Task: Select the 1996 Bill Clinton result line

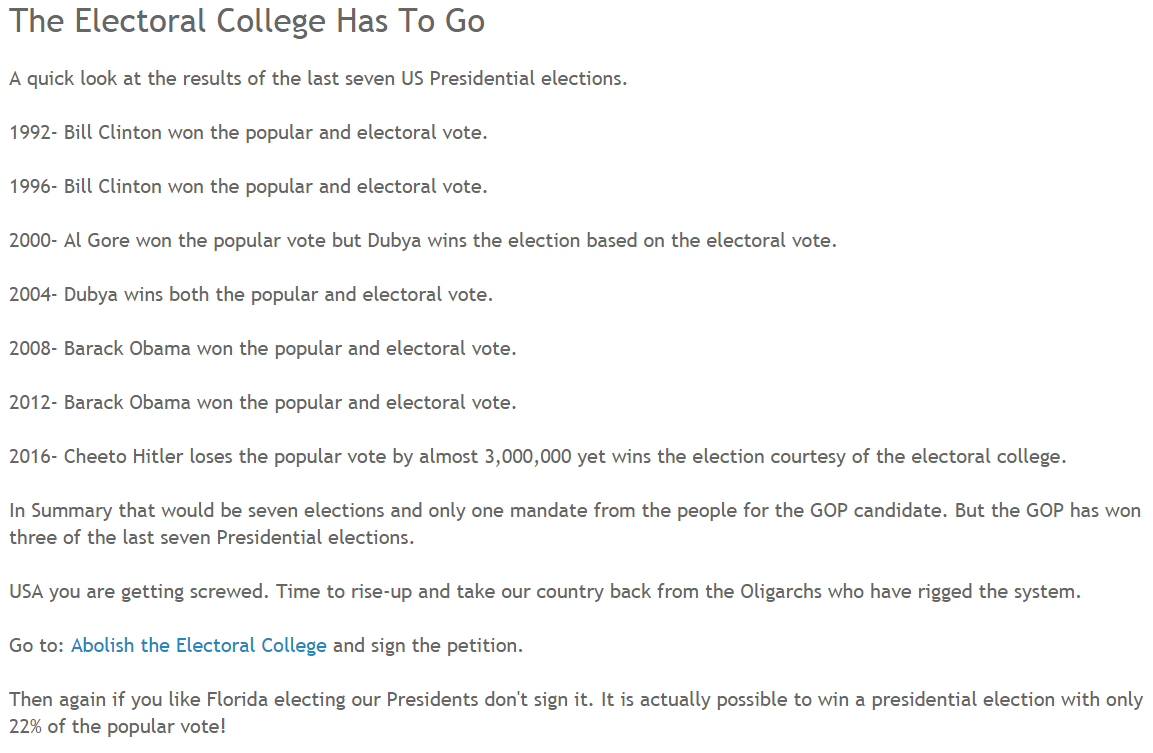Action: point(248,187)
